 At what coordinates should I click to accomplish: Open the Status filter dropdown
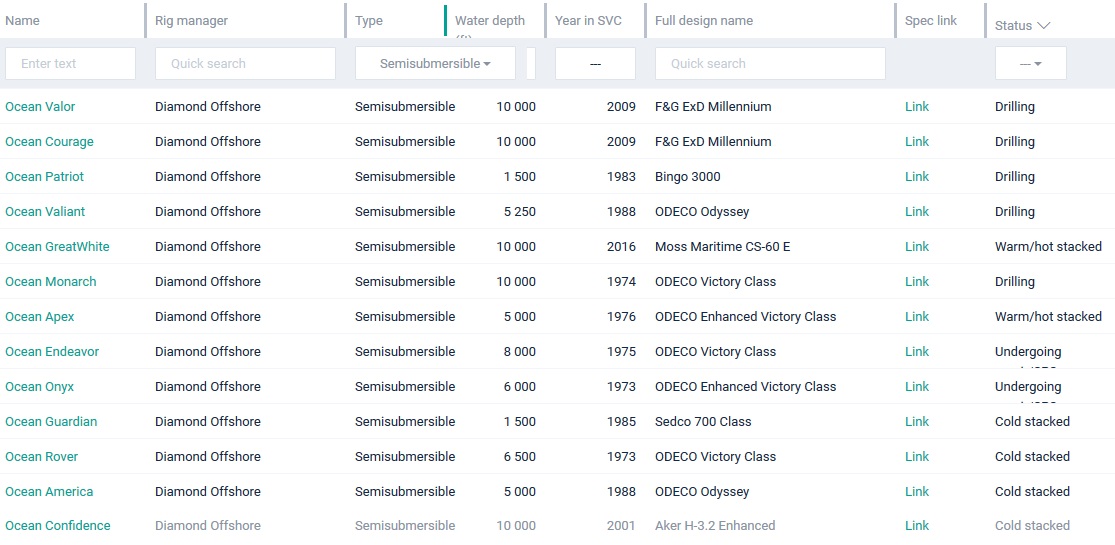coord(1030,63)
